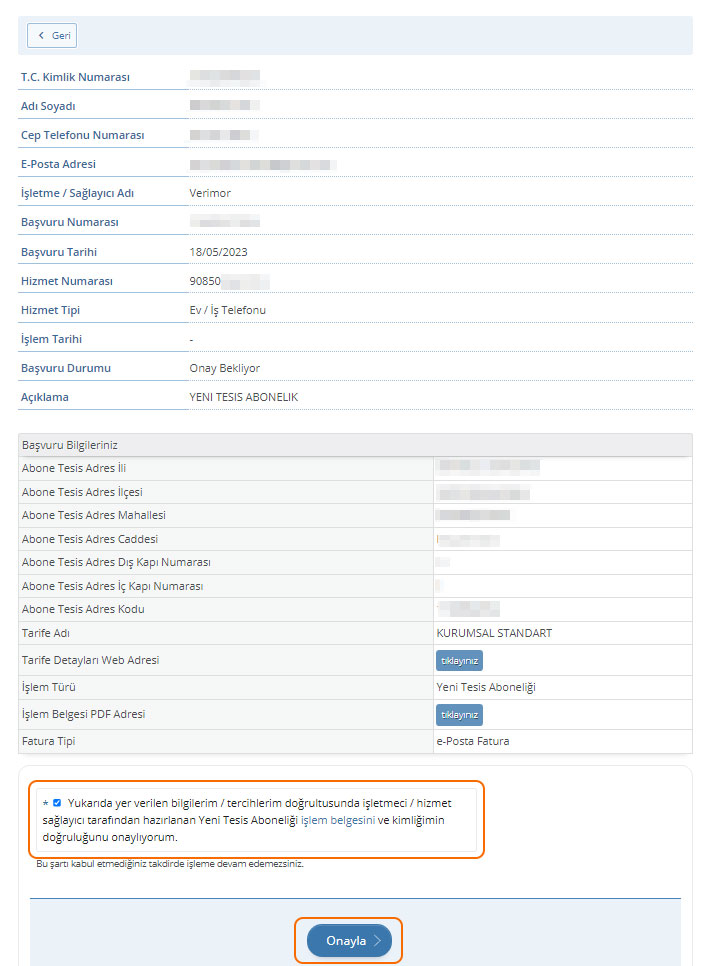
Task: Click the e-Posta Fatura value
Action: click(473, 741)
